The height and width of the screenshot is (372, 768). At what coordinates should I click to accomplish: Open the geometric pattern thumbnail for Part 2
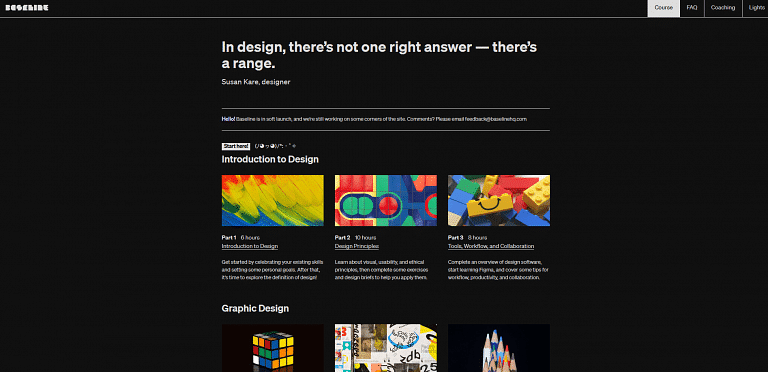click(x=386, y=201)
